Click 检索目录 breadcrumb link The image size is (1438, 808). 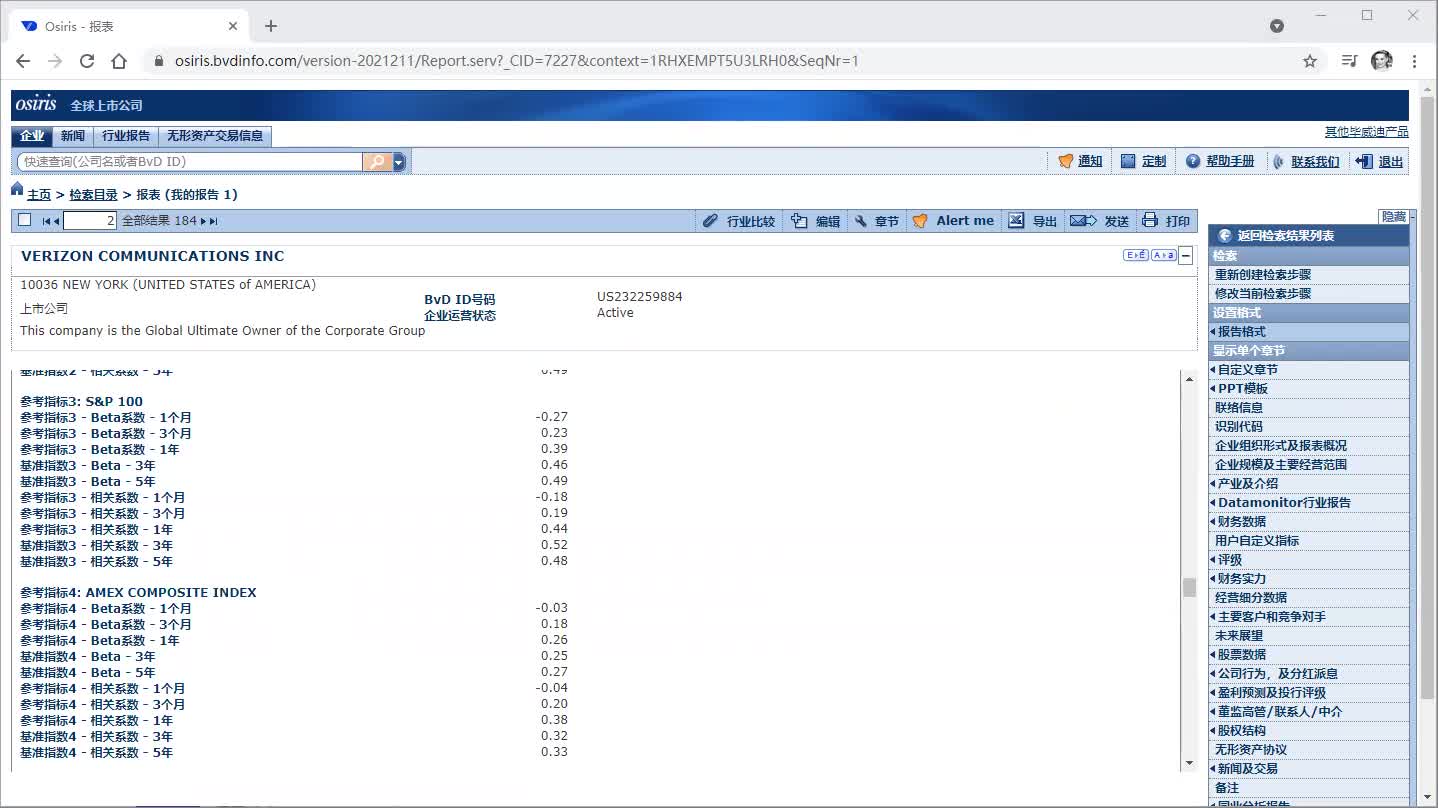93,195
